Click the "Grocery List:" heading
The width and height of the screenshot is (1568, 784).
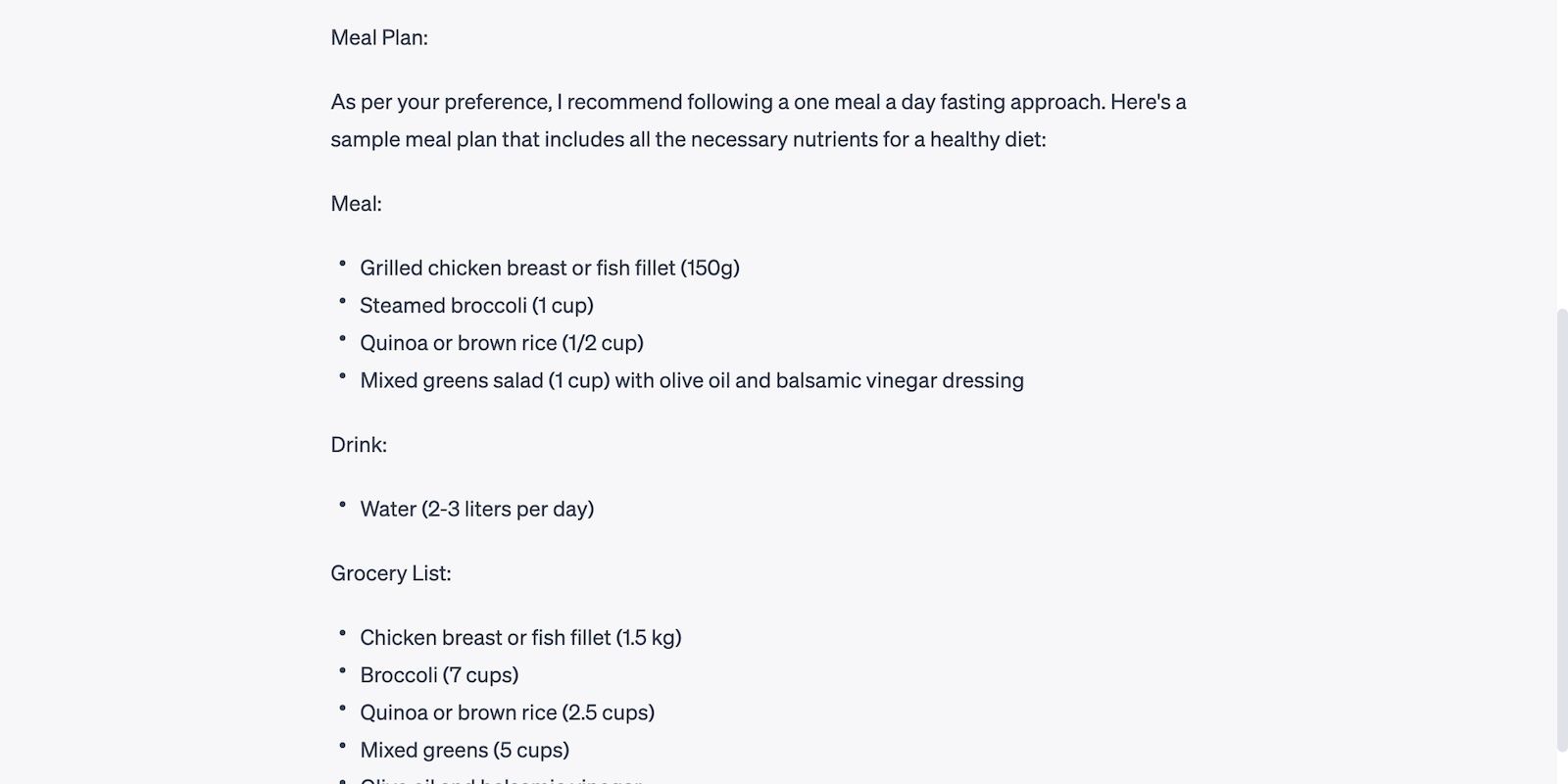click(390, 573)
